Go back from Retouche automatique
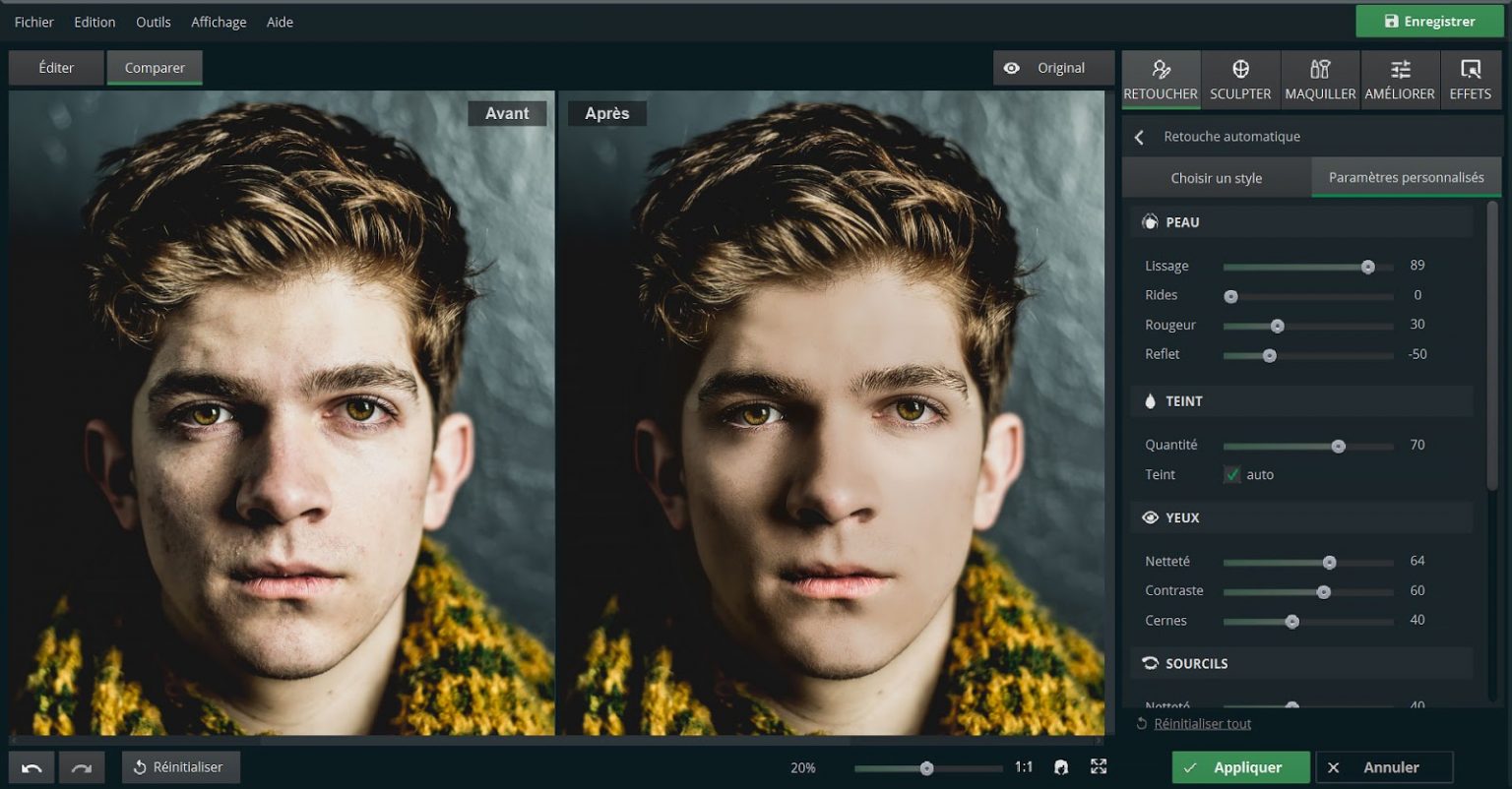The image size is (1512, 789). [x=1138, y=137]
